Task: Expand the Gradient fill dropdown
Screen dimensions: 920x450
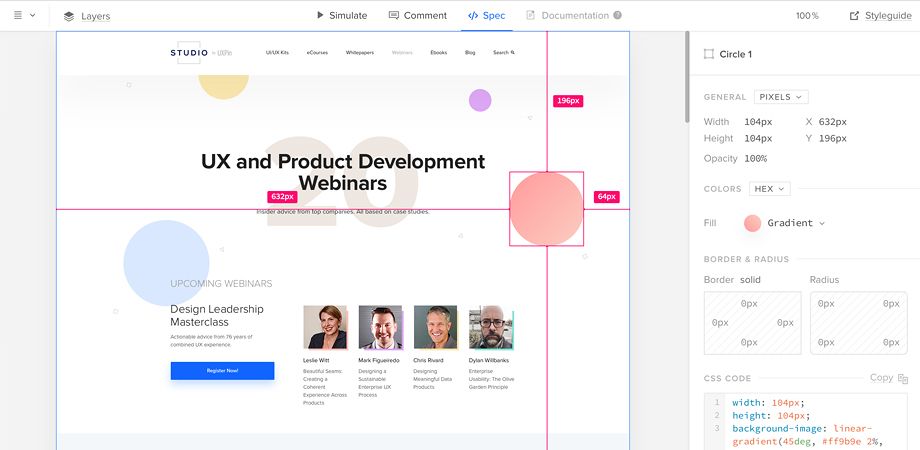Action: tap(796, 223)
